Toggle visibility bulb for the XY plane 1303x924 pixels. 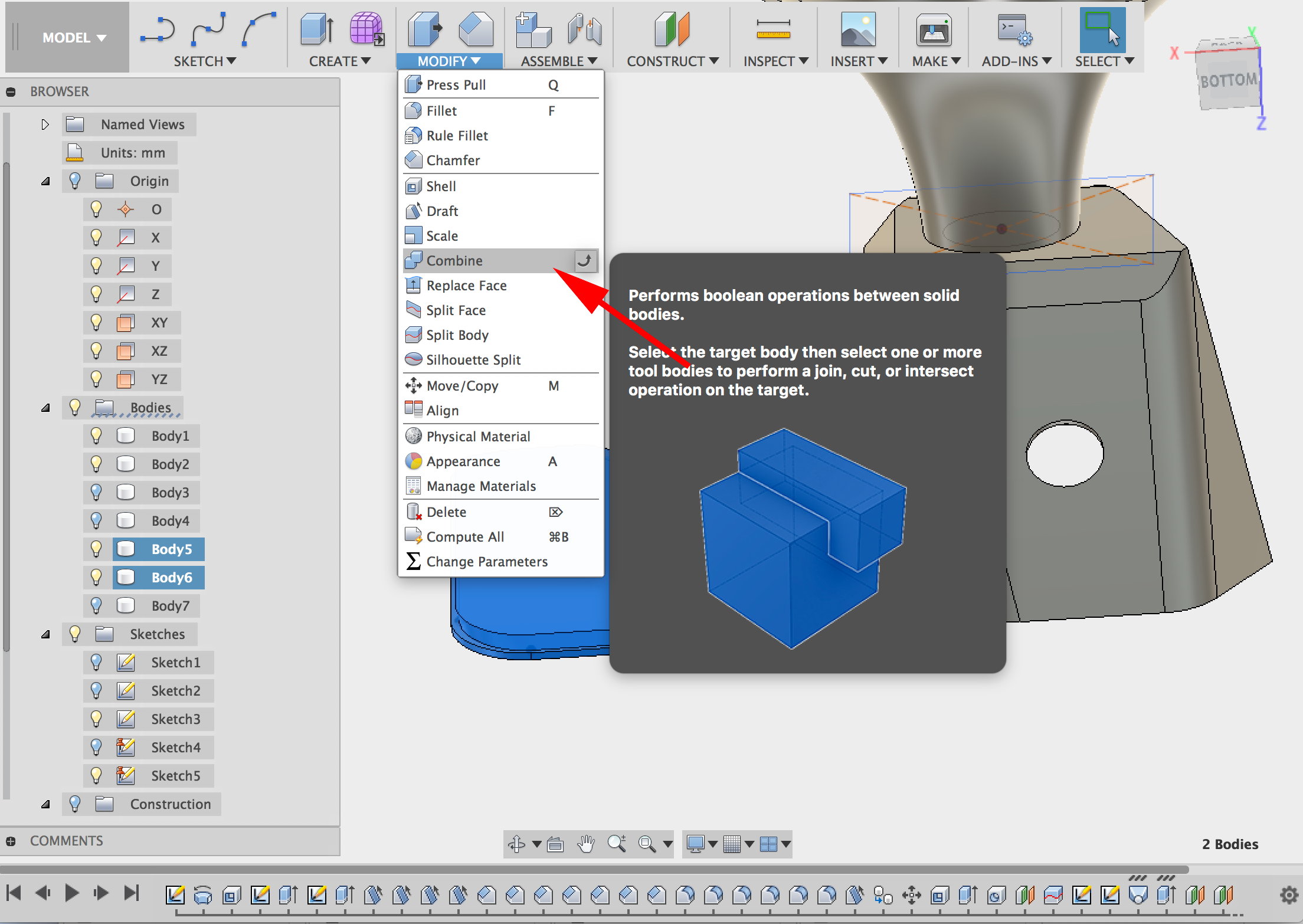click(x=96, y=323)
